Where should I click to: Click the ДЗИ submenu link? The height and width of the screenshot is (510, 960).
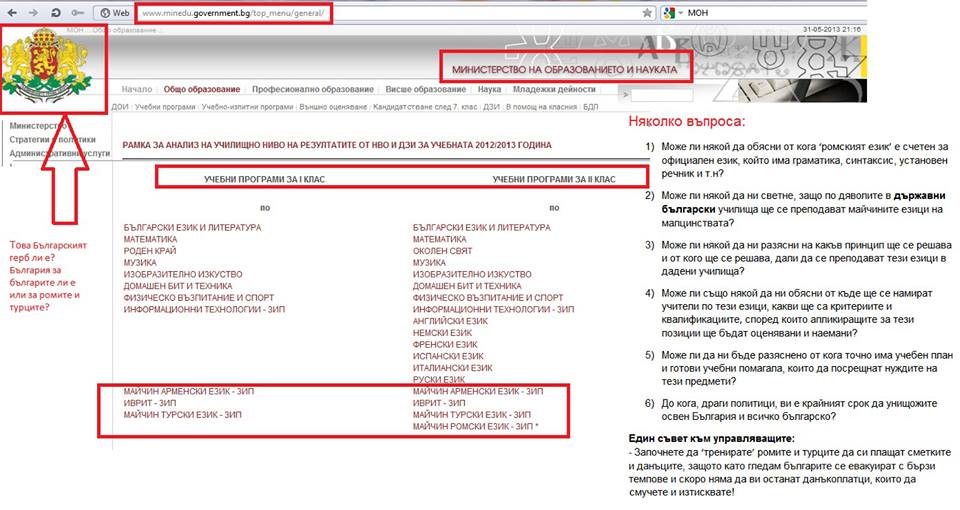pos(491,107)
